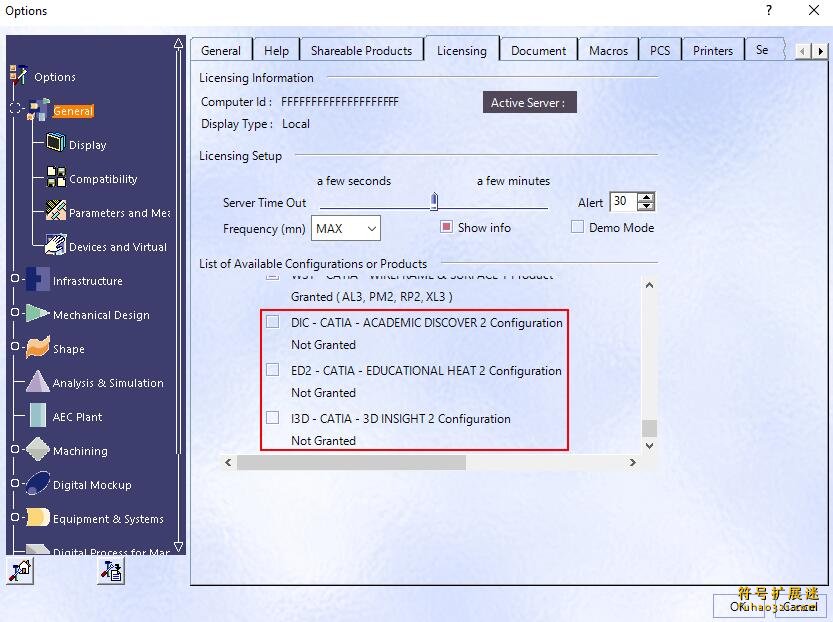This screenshot has height=622, width=833.
Task: Click the options tree scroll up arrow
Action: 178,45
